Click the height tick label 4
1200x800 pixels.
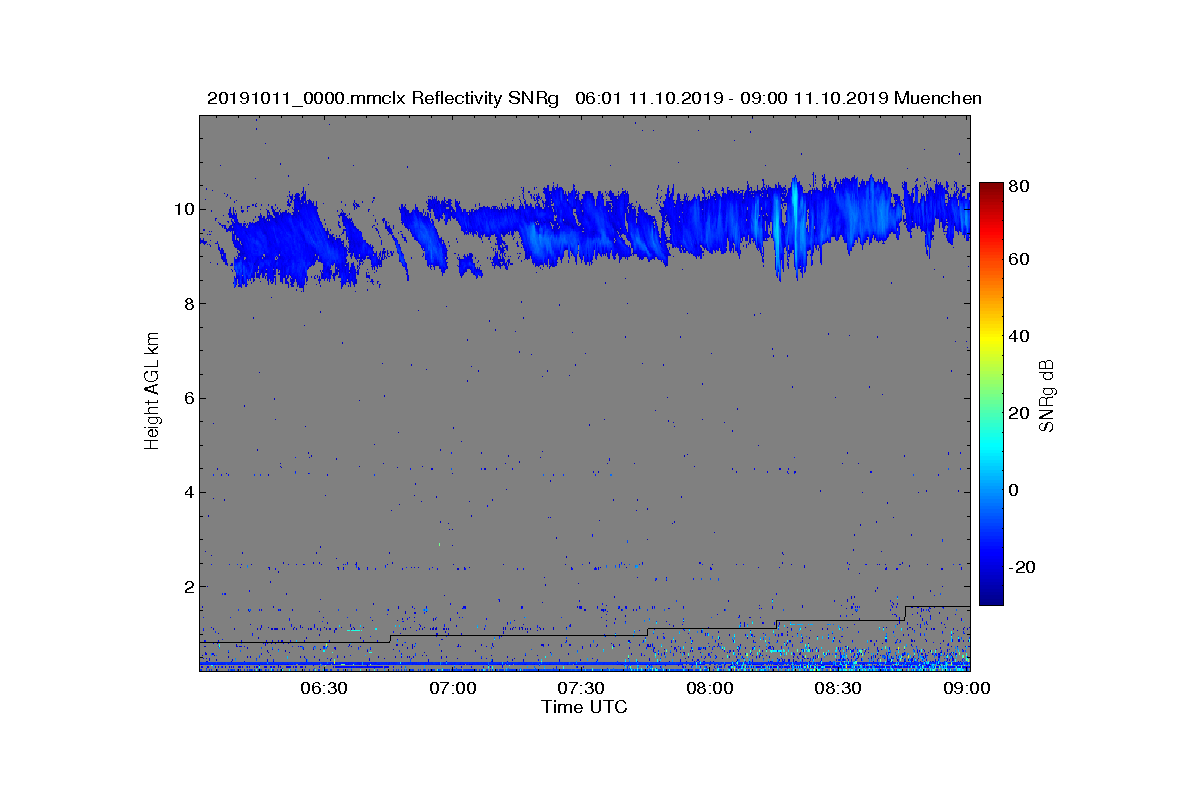pos(187,492)
